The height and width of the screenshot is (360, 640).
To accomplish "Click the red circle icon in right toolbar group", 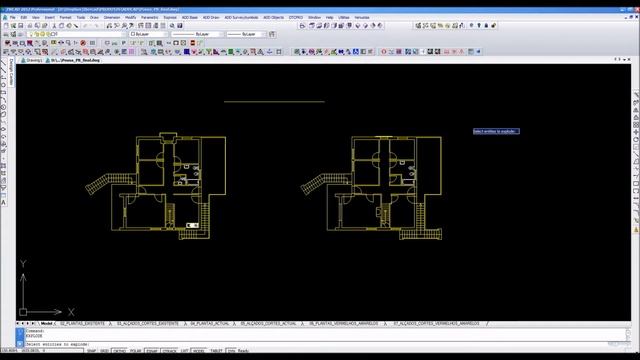I will (384, 52).
